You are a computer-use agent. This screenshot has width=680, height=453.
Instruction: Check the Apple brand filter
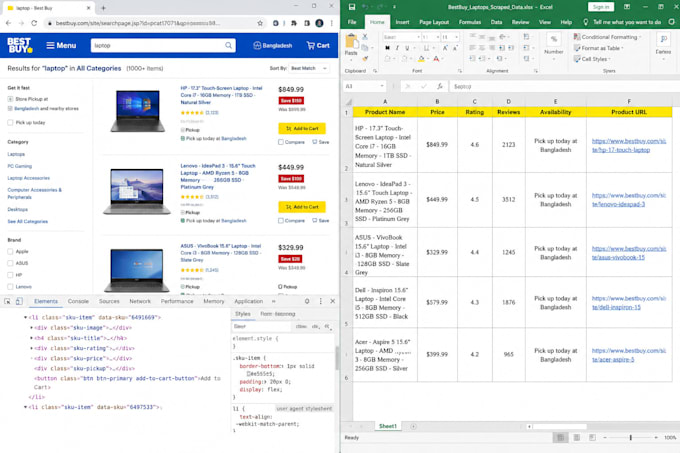(10, 251)
